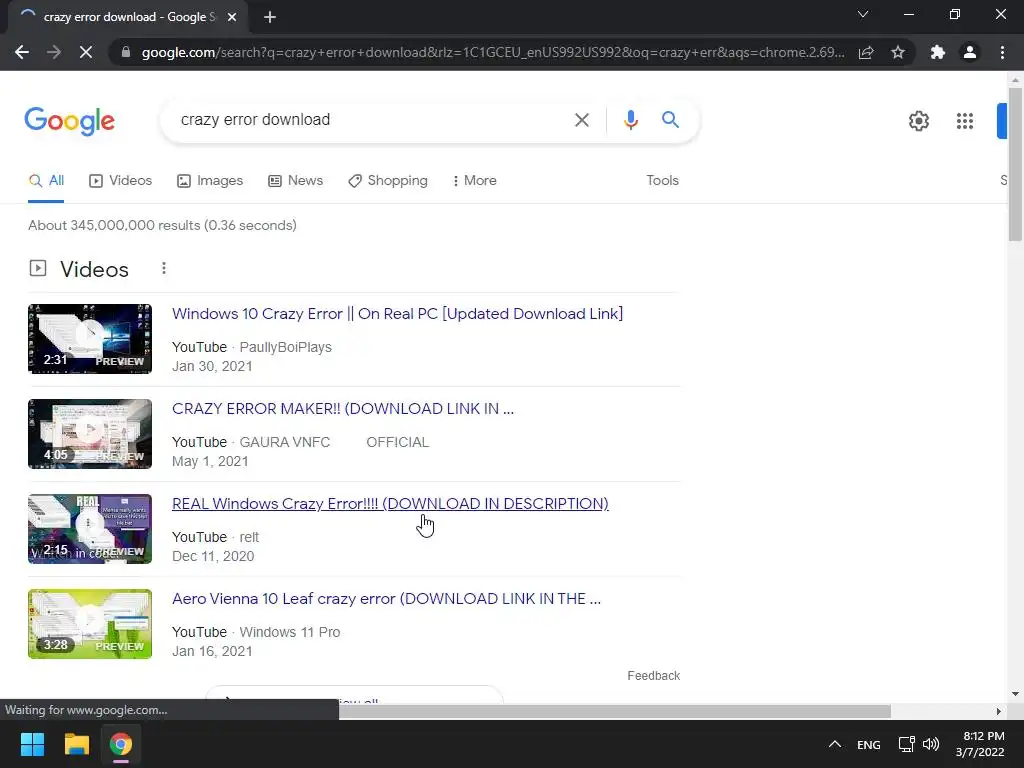Click the Chrome taskbar icon
The image size is (1024, 768).
click(x=121, y=744)
